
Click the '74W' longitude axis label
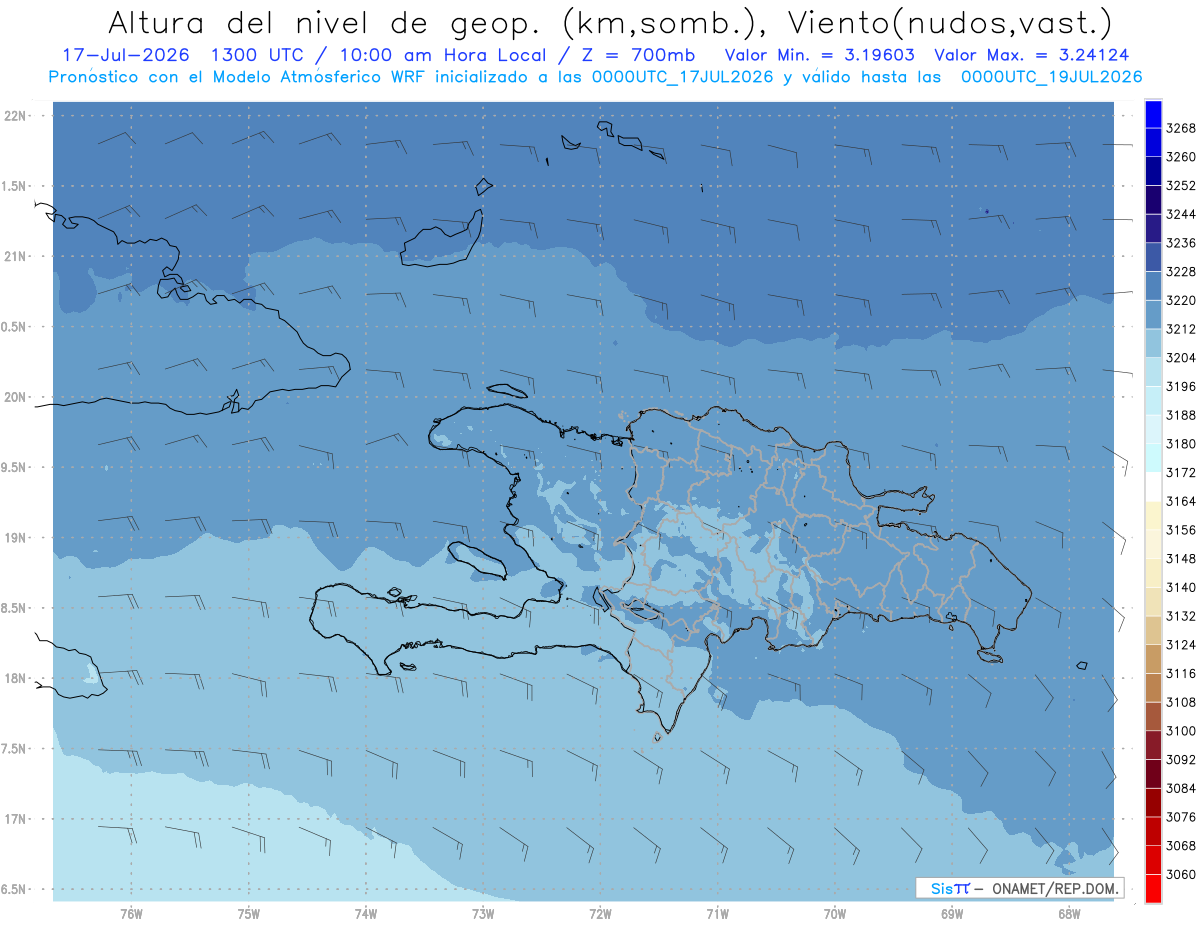click(366, 914)
